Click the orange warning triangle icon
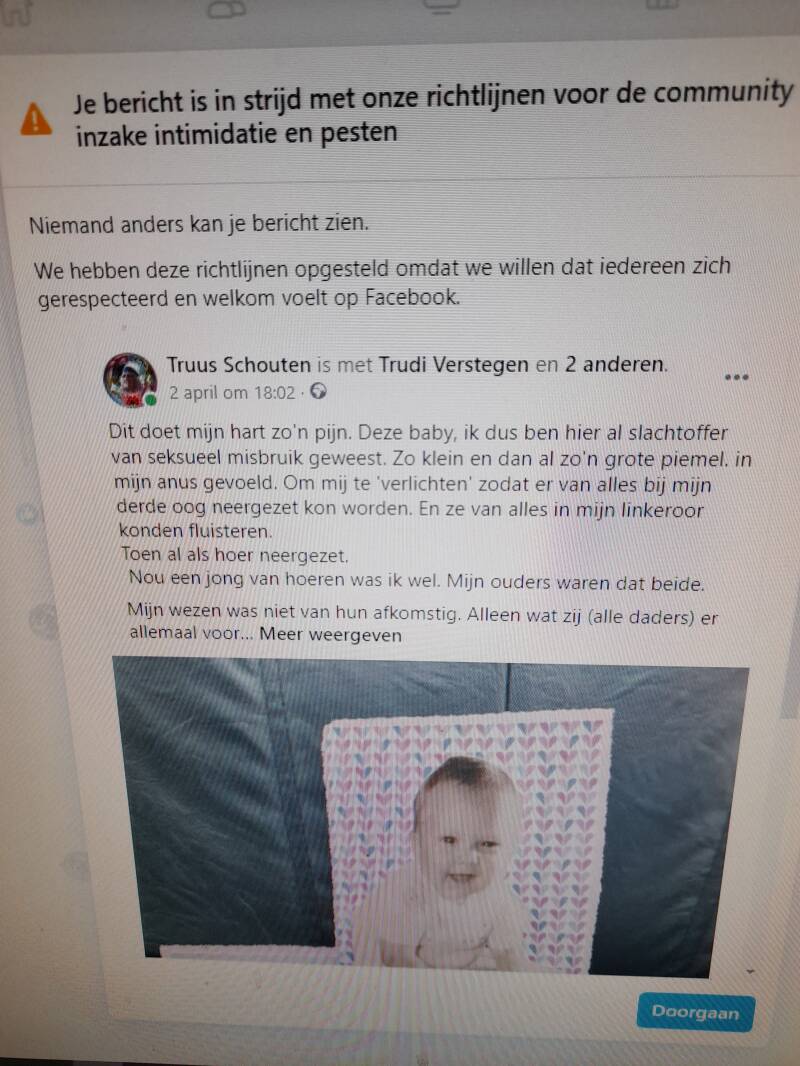This screenshot has height=1066, width=800. coord(36,120)
